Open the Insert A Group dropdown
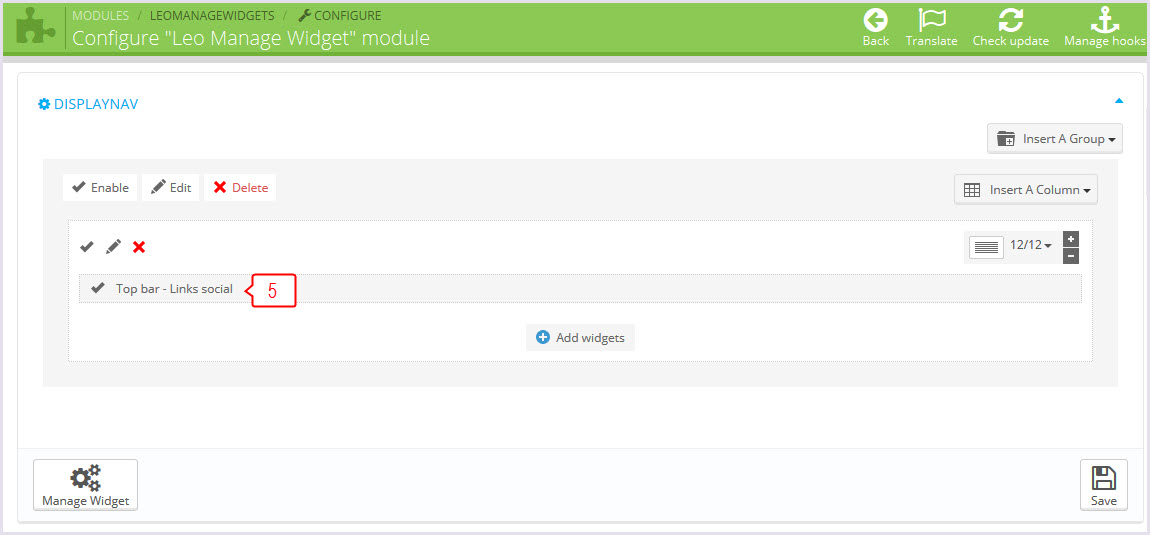The width and height of the screenshot is (1150, 535). [x=1055, y=139]
